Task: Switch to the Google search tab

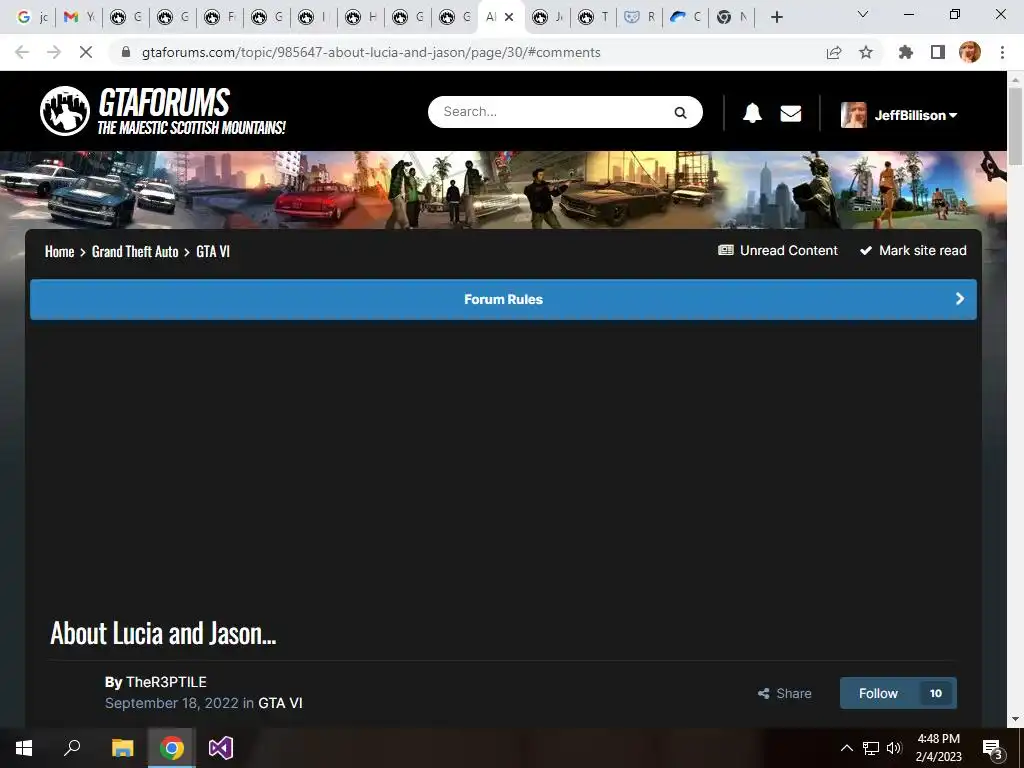Action: (x=32, y=17)
